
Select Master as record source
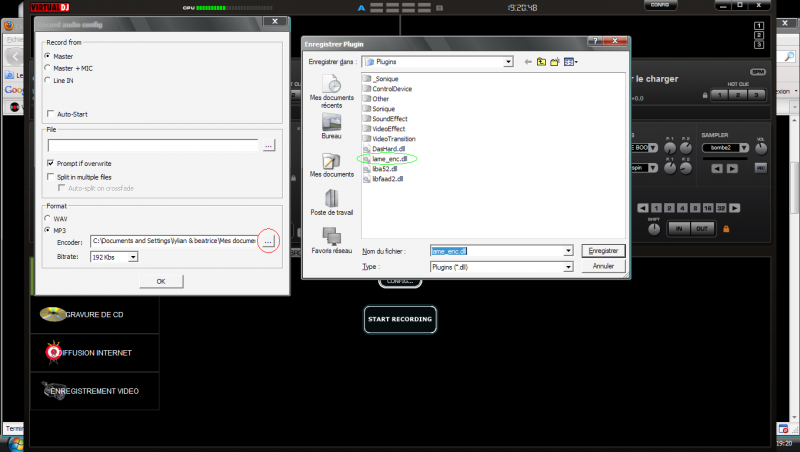click(x=47, y=56)
